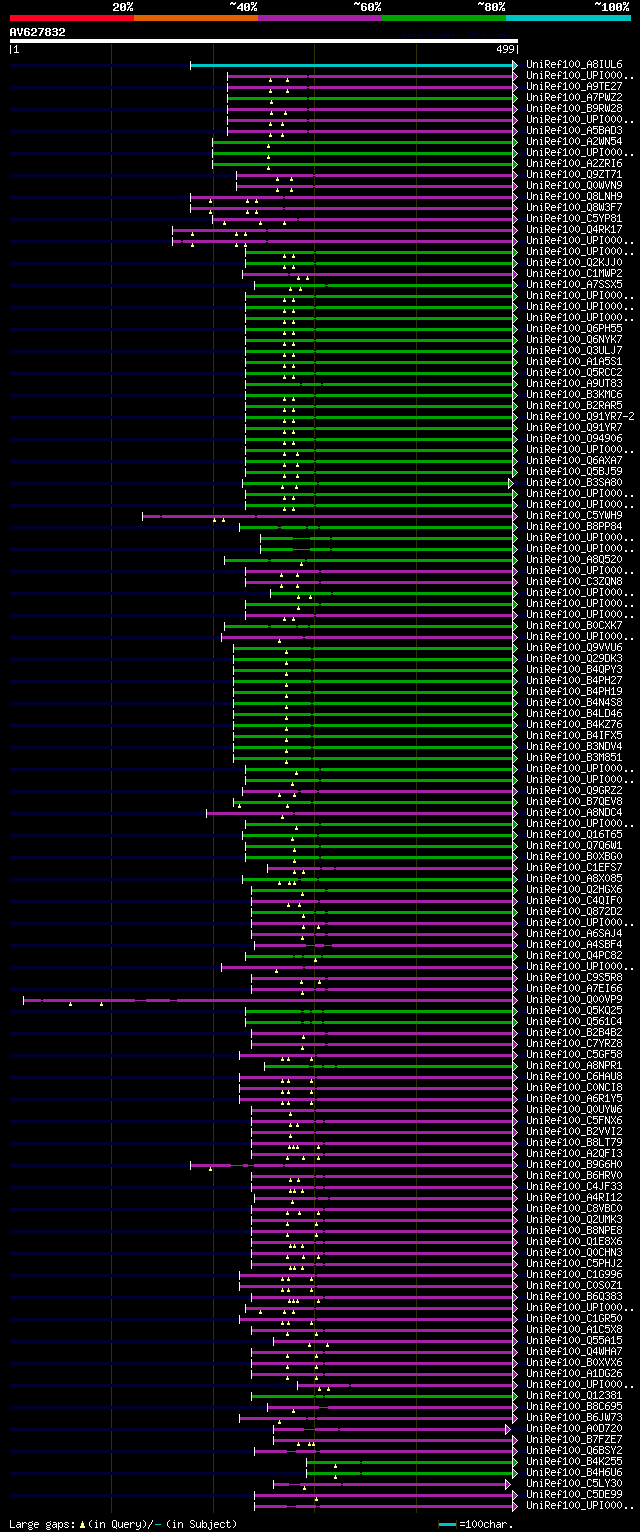Image resolution: width=640 pixels, height=1532 pixels.
Task: Select the UniRef100_C1MWP2 label
Action: click(x=574, y=274)
